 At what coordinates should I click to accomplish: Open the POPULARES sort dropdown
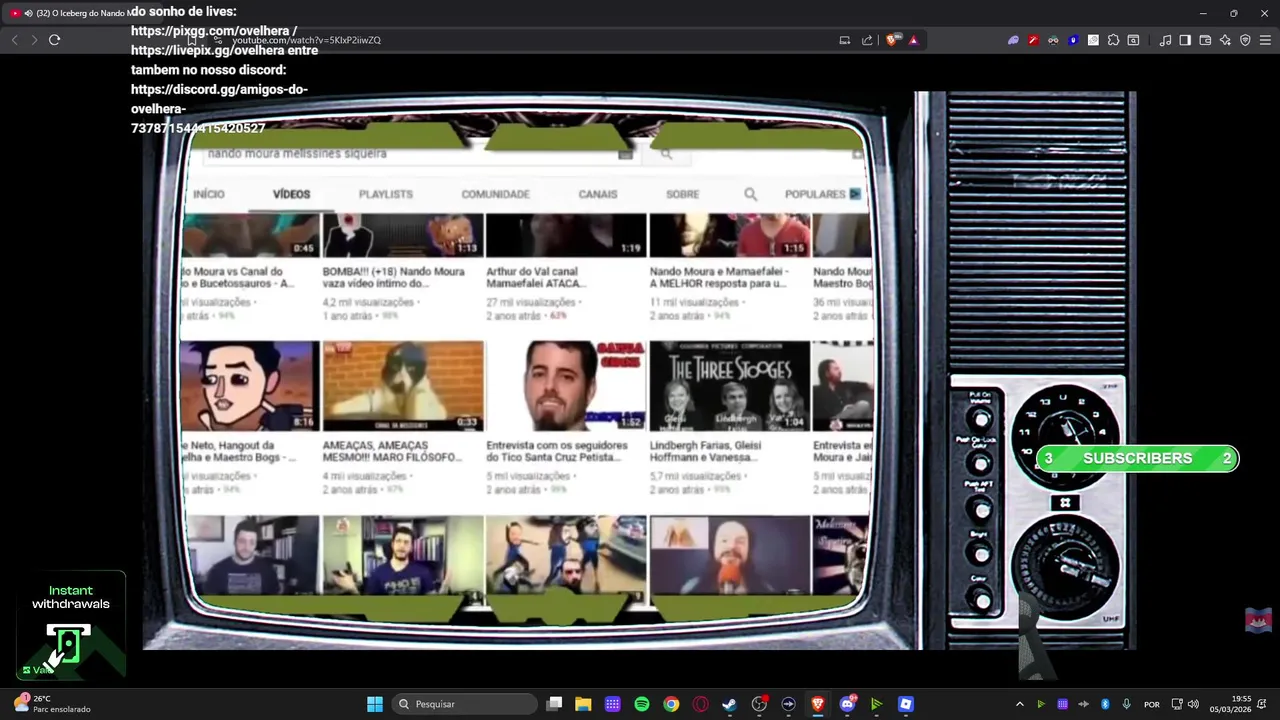pyautogui.click(x=822, y=194)
